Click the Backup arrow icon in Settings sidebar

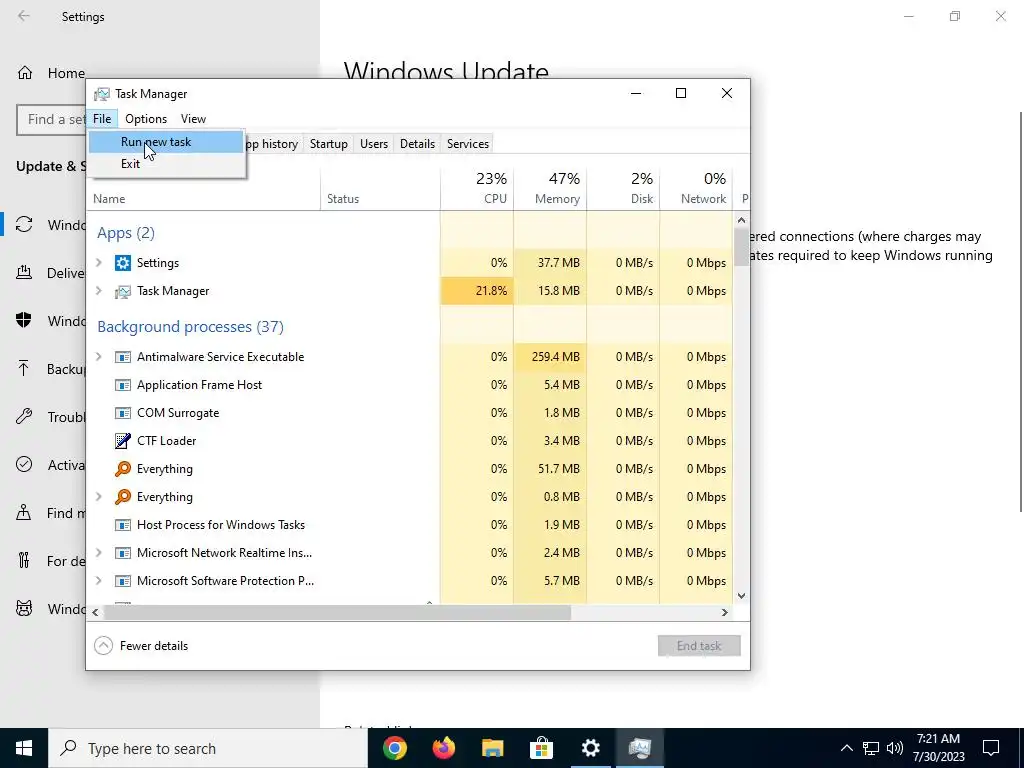[24, 369]
